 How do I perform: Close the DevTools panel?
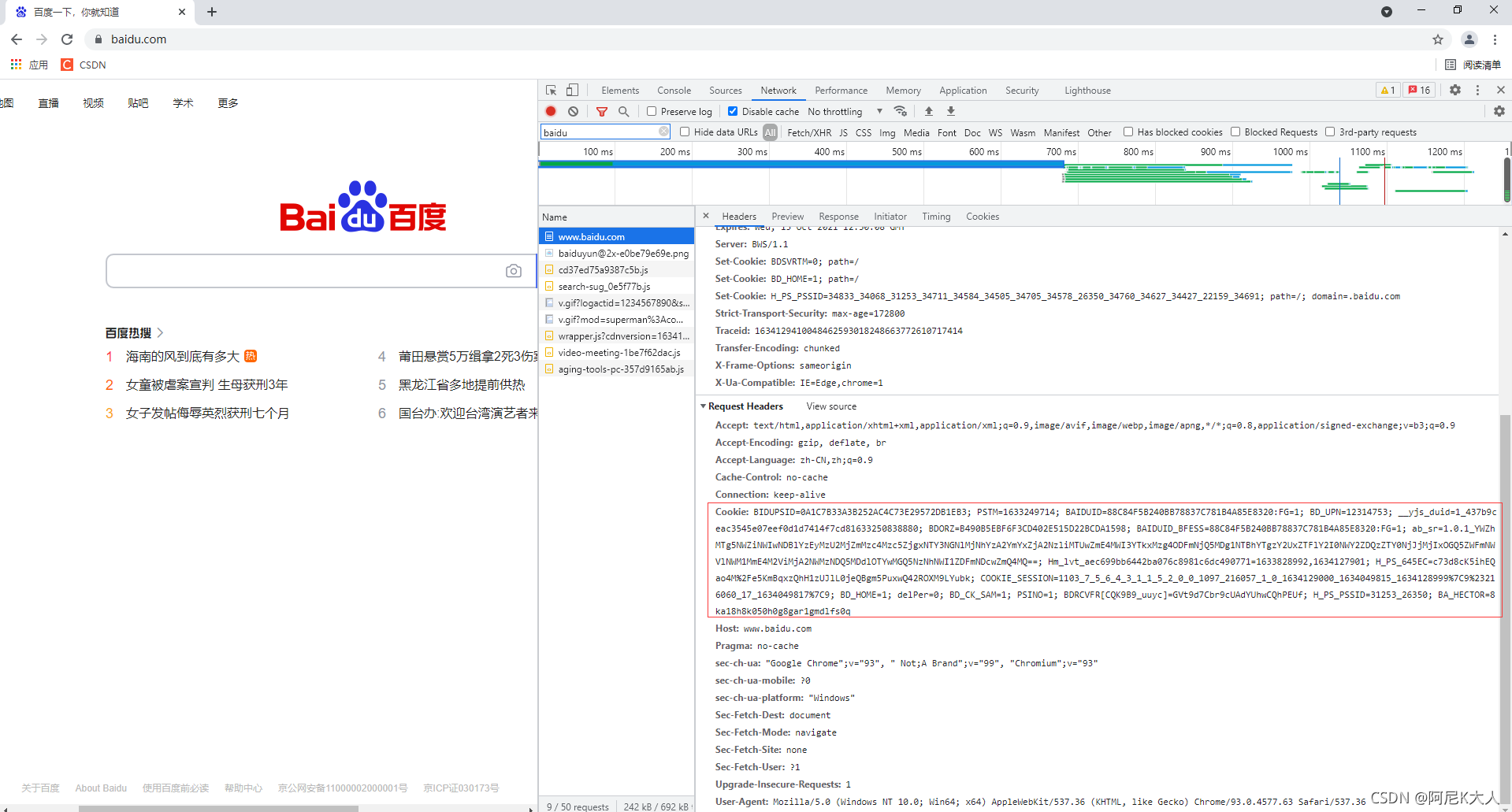[x=1501, y=91]
